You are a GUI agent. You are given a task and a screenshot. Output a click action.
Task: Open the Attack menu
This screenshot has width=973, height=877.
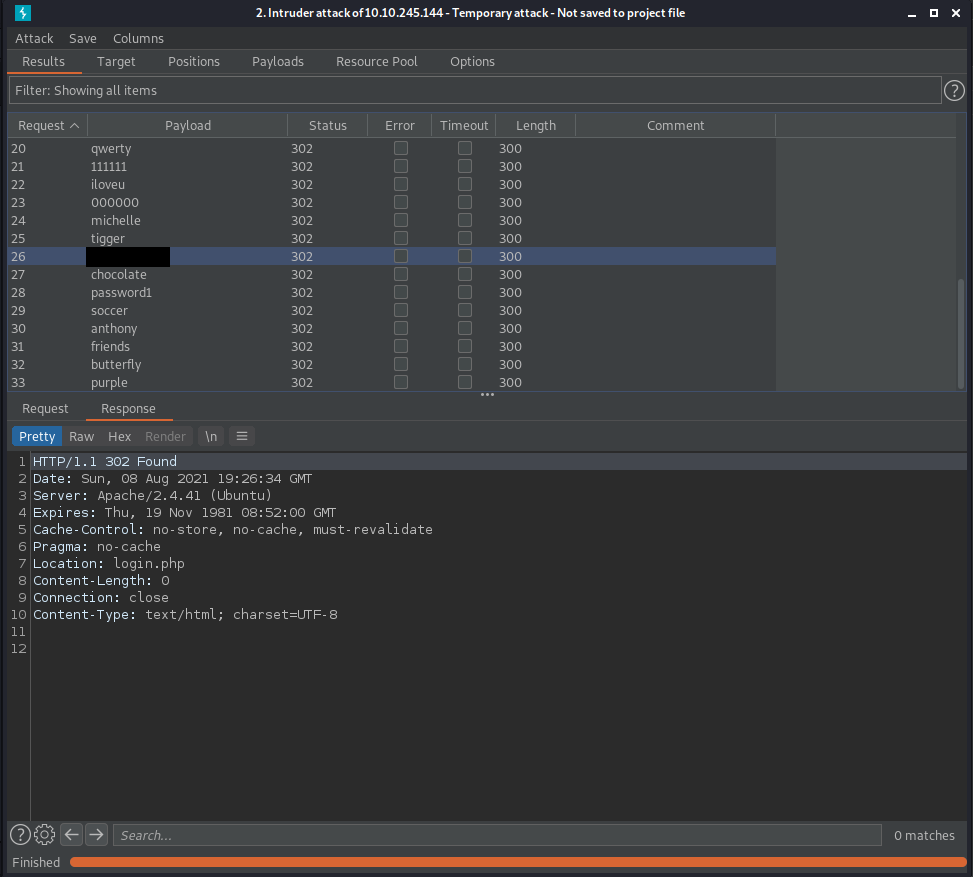[34, 38]
